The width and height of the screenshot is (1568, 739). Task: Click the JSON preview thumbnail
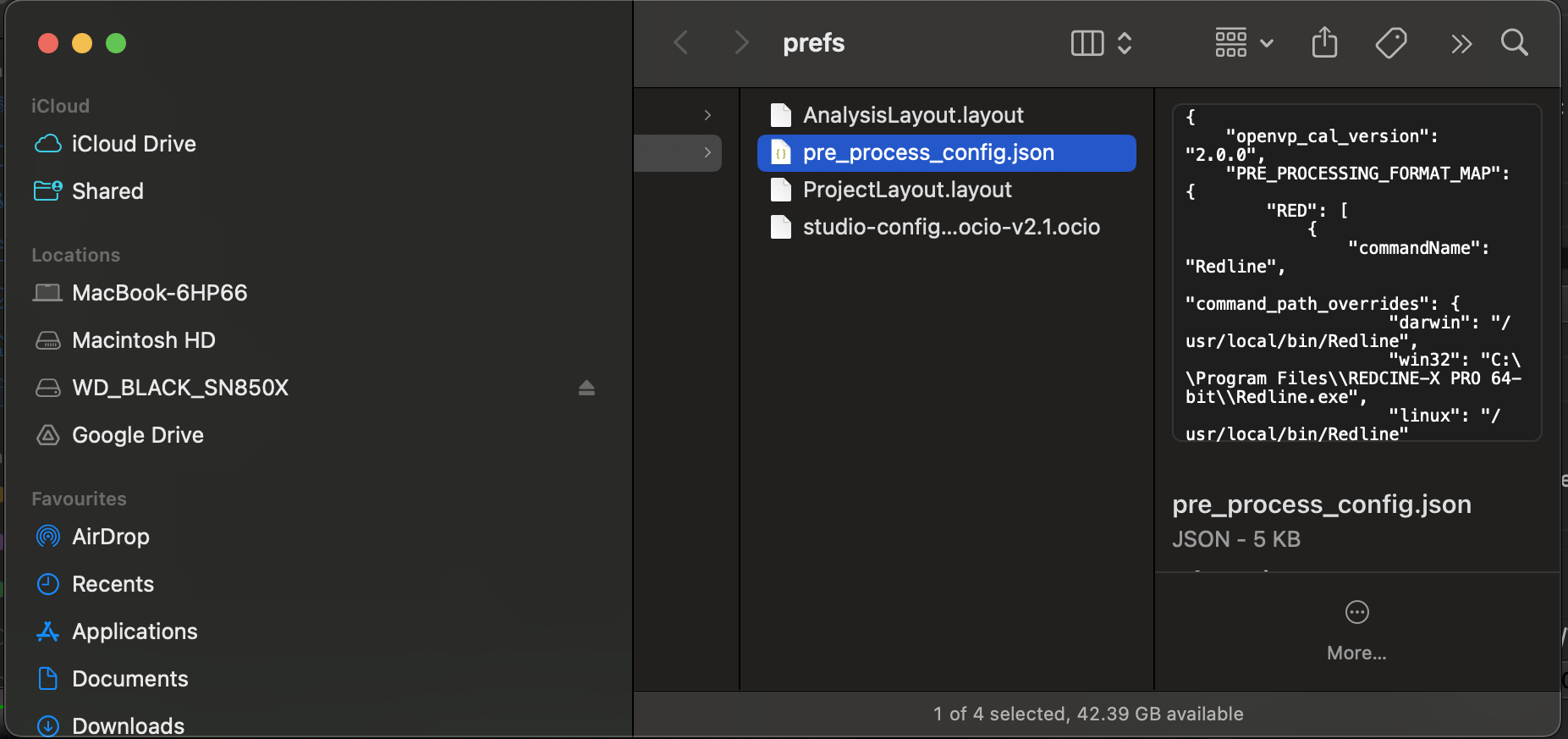point(1356,273)
